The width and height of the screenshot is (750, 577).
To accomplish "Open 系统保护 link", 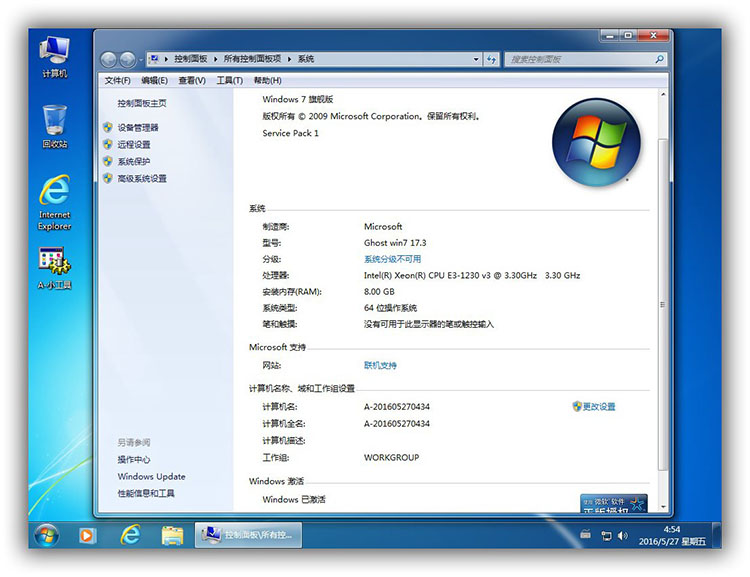I will point(134,162).
